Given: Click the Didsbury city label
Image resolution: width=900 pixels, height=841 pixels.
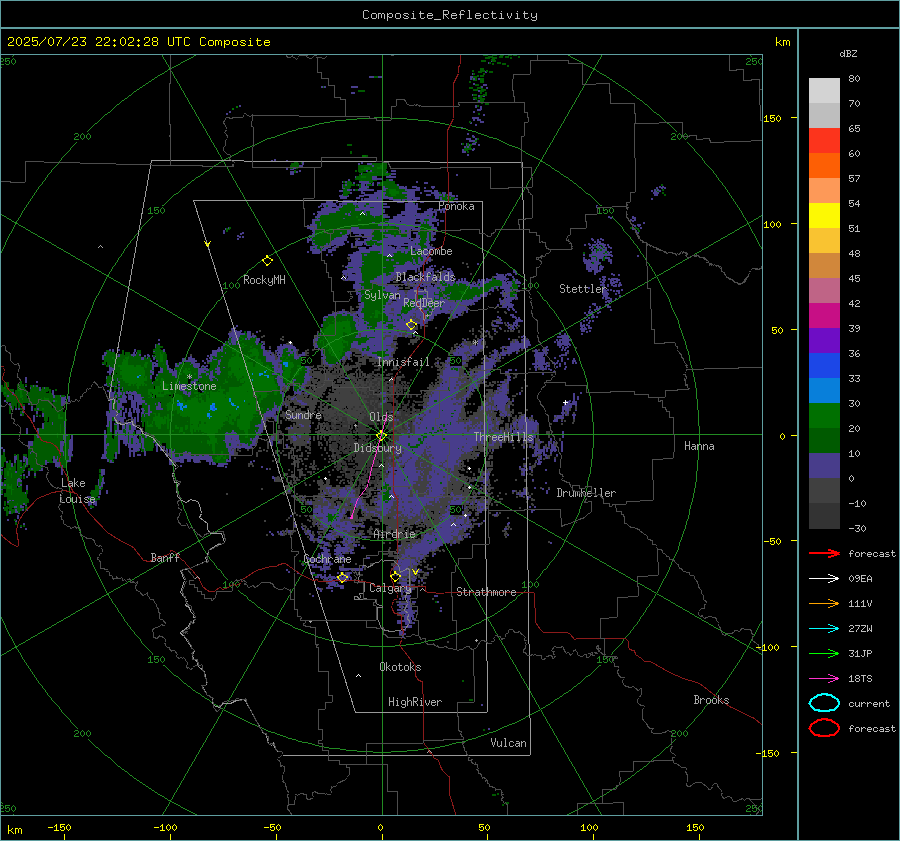Looking at the screenshot, I should [377, 448].
